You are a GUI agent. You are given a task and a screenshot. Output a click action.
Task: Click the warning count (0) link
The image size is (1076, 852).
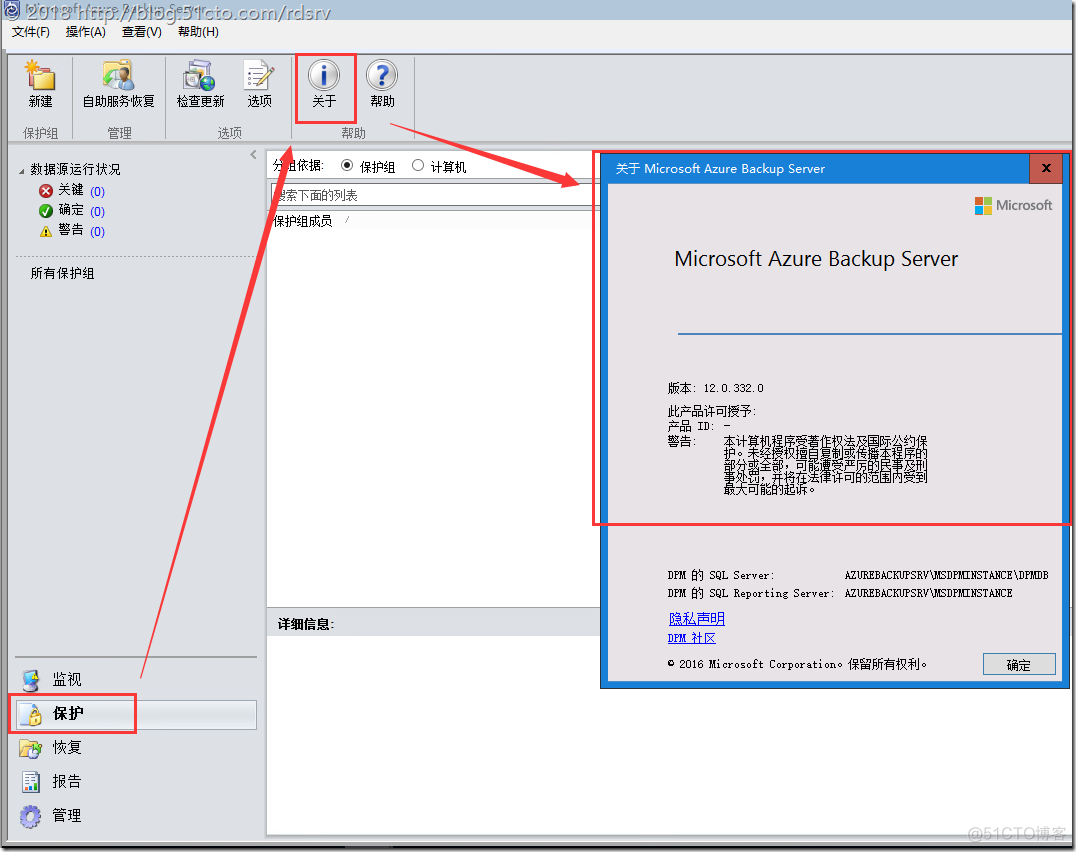97,232
